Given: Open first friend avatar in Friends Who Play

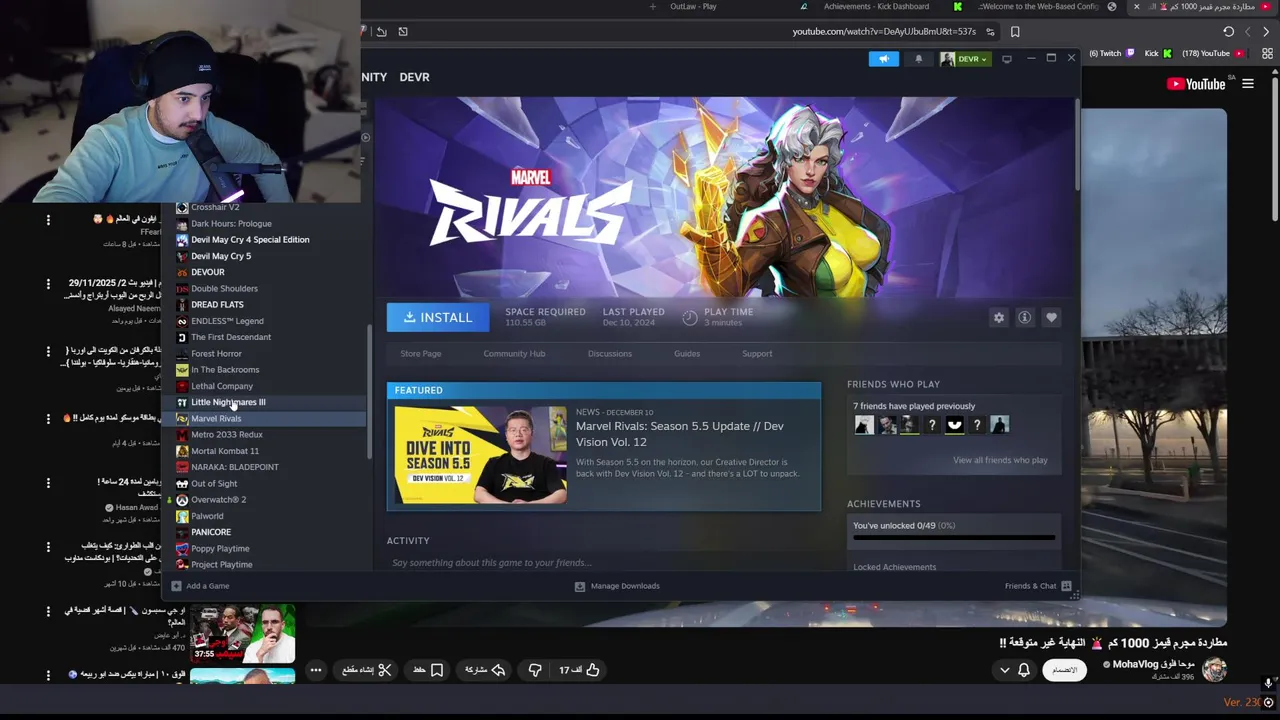Looking at the screenshot, I should (864, 425).
